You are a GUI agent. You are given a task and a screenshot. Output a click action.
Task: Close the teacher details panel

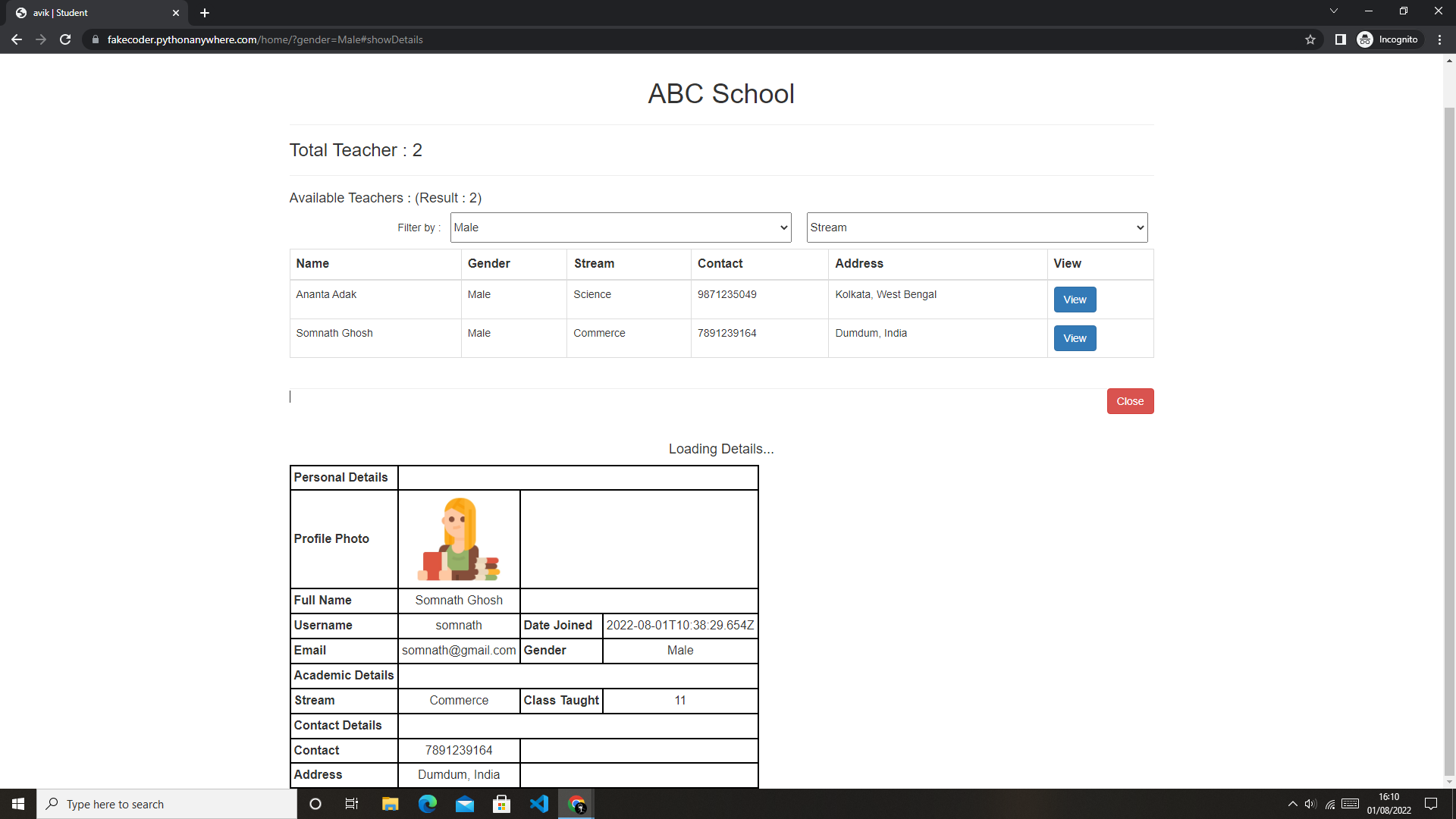[x=1130, y=400]
